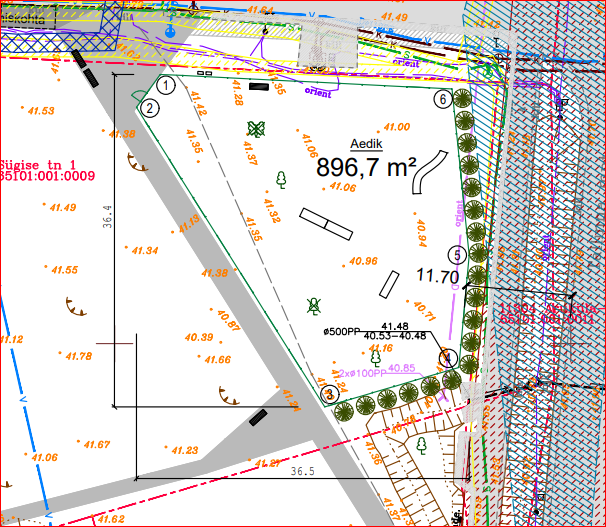
Task: Select circled corner marker 6
Action: point(441,99)
